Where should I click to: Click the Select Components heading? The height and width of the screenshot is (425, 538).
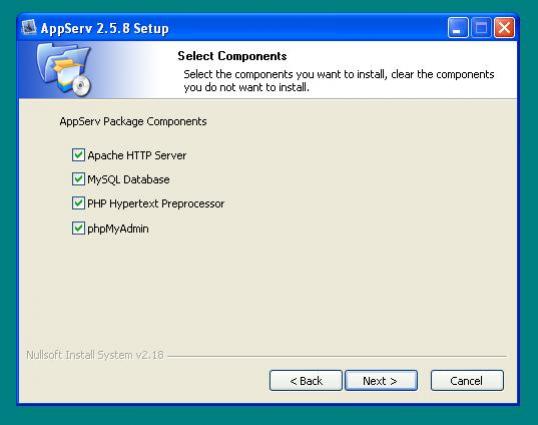[x=232, y=56]
